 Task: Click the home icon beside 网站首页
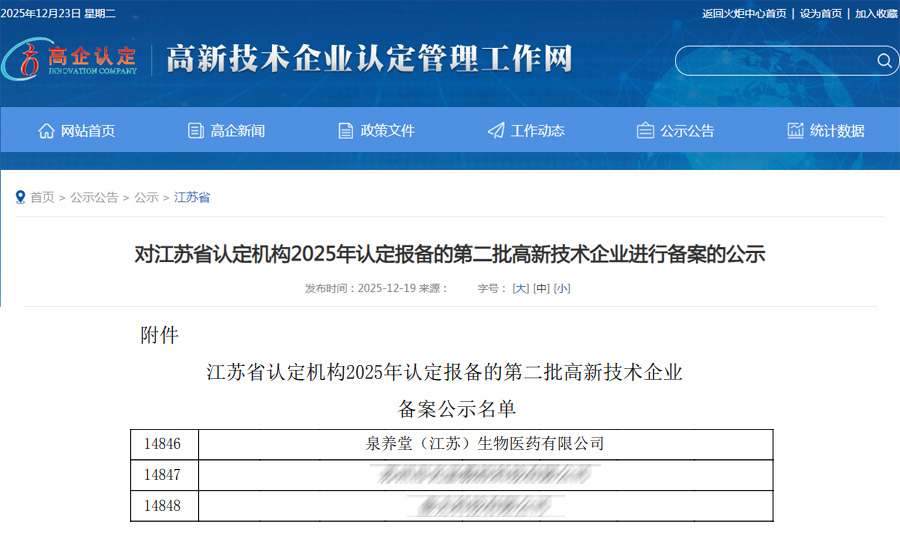pos(46,131)
